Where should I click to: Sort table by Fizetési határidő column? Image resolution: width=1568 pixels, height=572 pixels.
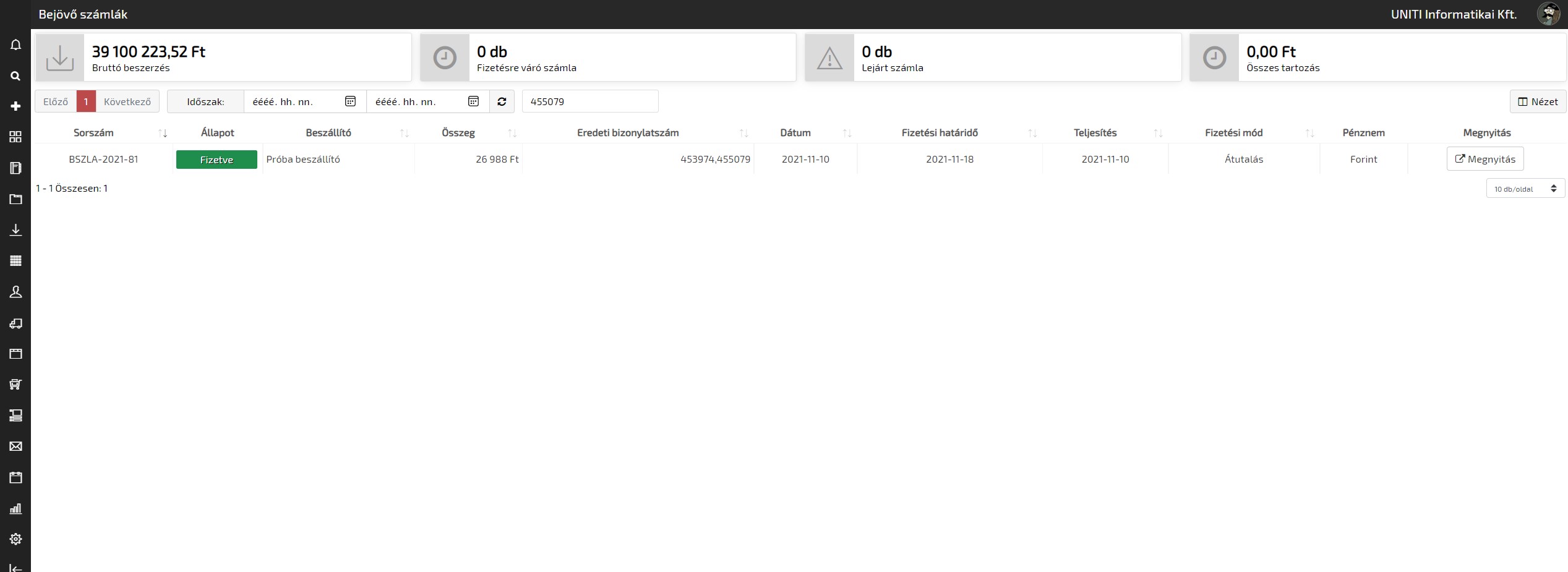click(x=1032, y=133)
